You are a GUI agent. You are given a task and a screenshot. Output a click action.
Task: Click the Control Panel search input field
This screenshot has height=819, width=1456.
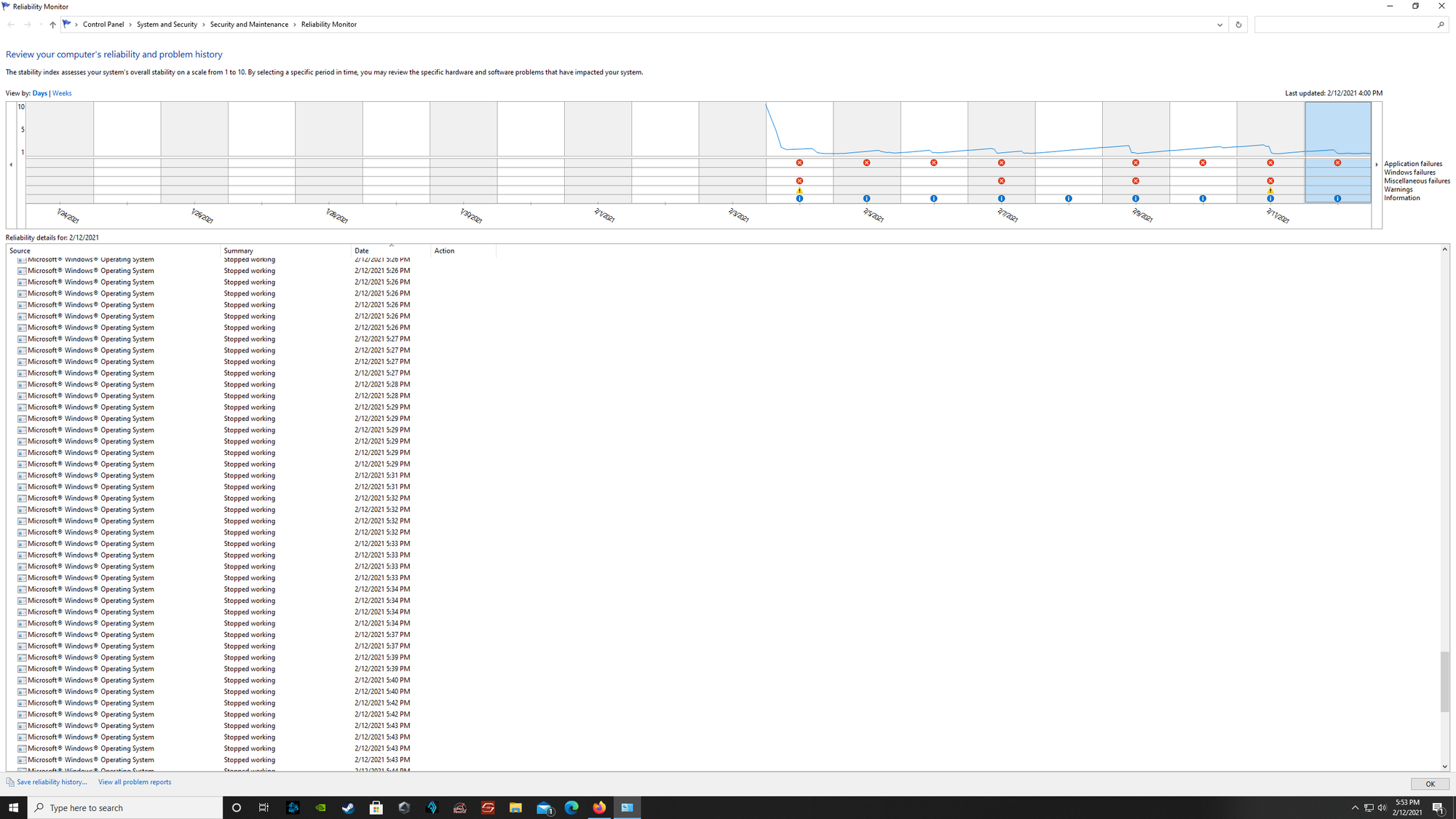(x=1345, y=25)
